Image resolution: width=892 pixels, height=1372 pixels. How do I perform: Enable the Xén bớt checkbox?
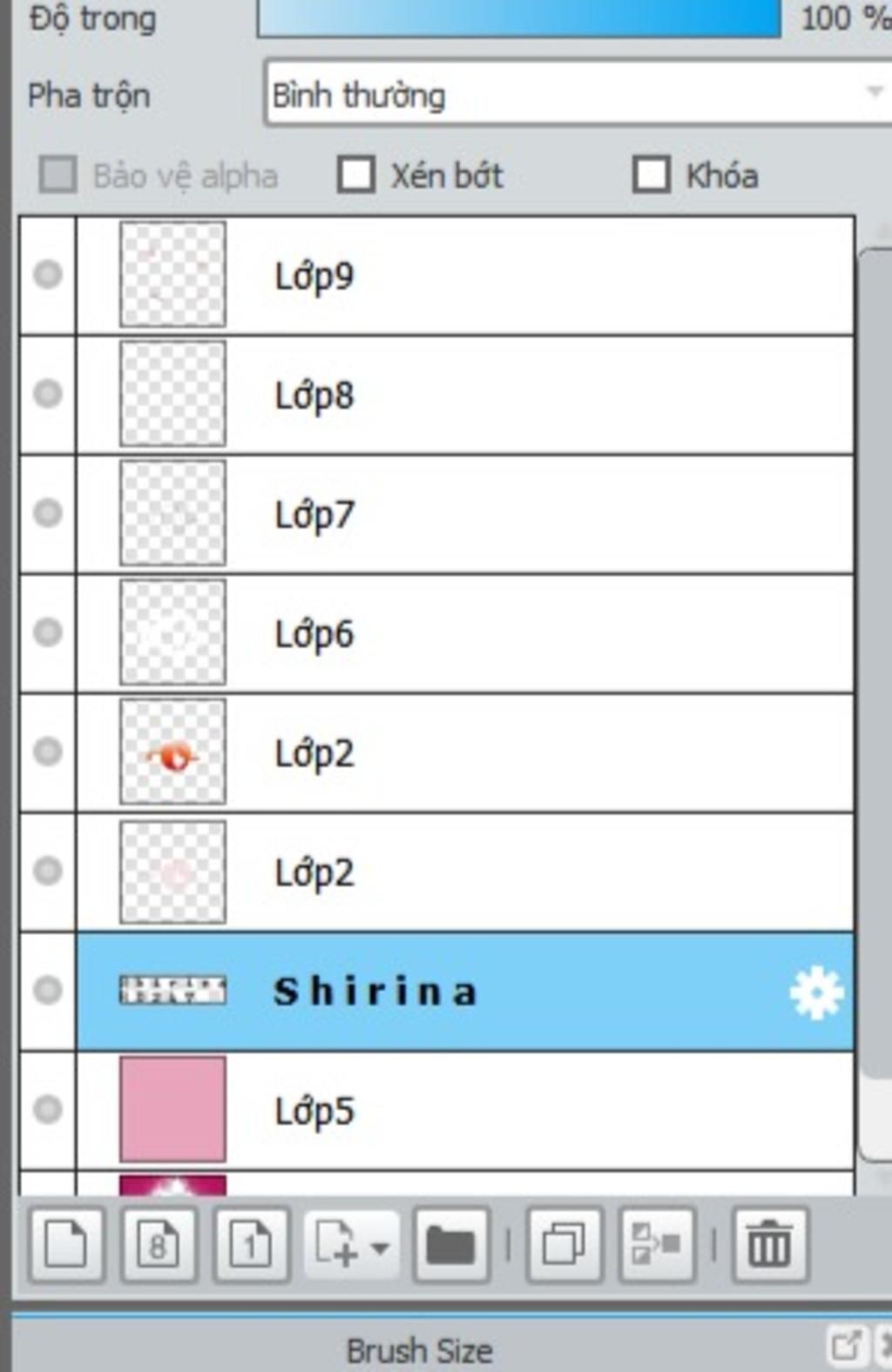[x=356, y=174]
